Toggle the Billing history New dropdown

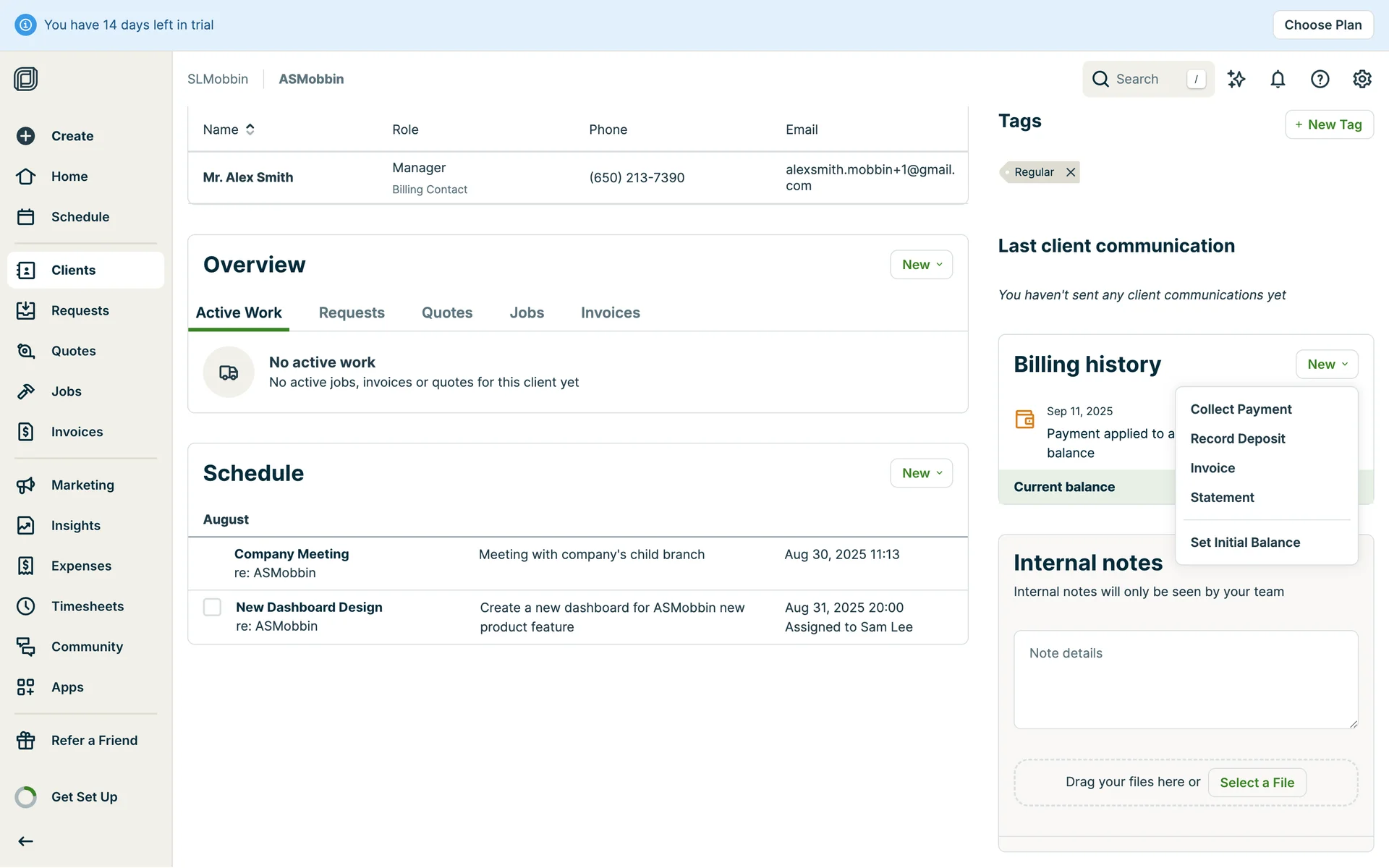tap(1326, 365)
